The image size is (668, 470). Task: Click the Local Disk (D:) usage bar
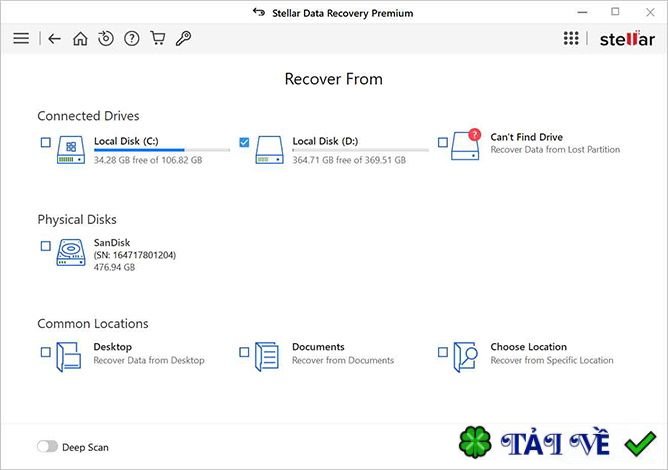pyautogui.click(x=360, y=150)
